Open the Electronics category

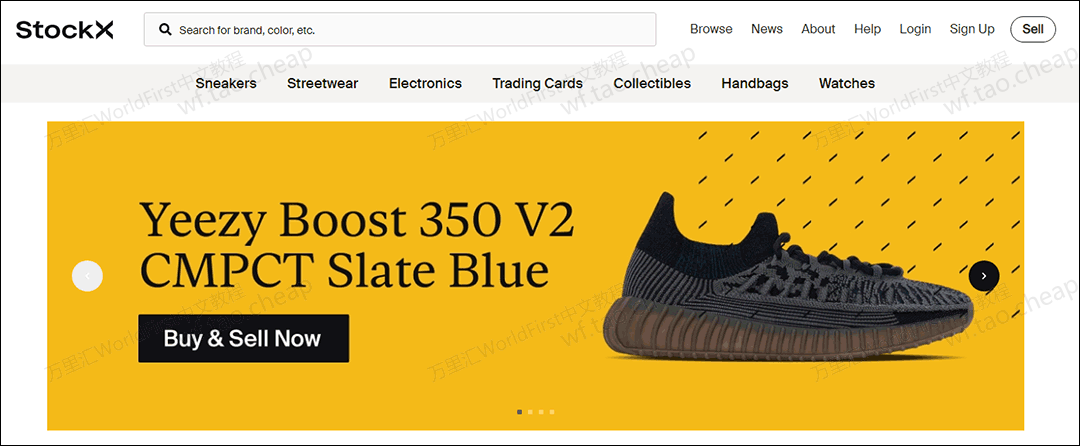(x=425, y=83)
